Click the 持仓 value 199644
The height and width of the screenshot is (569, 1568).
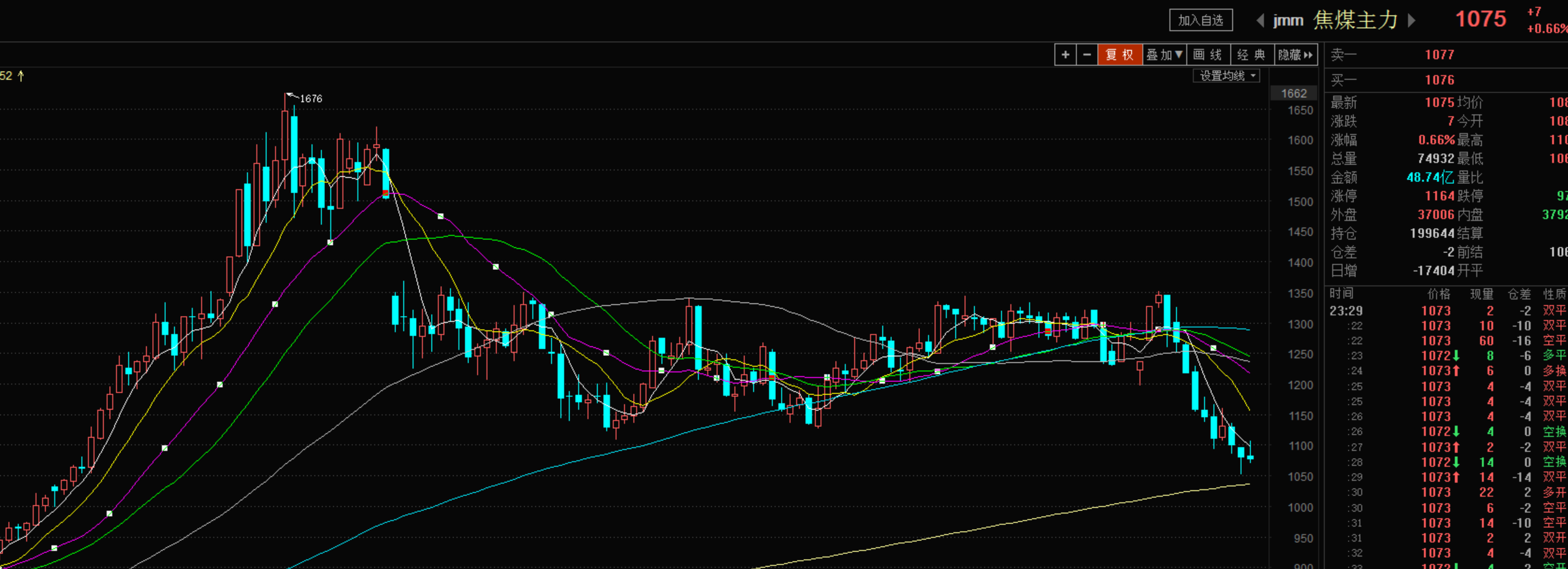pyautogui.click(x=1432, y=233)
